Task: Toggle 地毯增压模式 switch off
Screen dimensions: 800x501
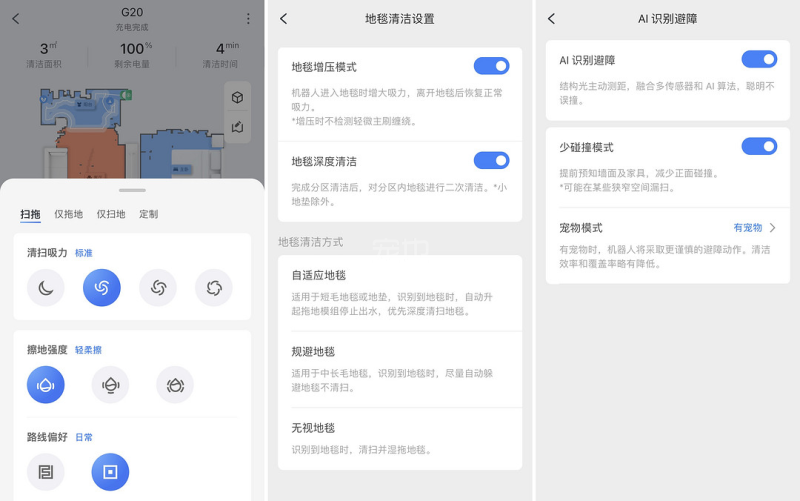Action: 491,66
